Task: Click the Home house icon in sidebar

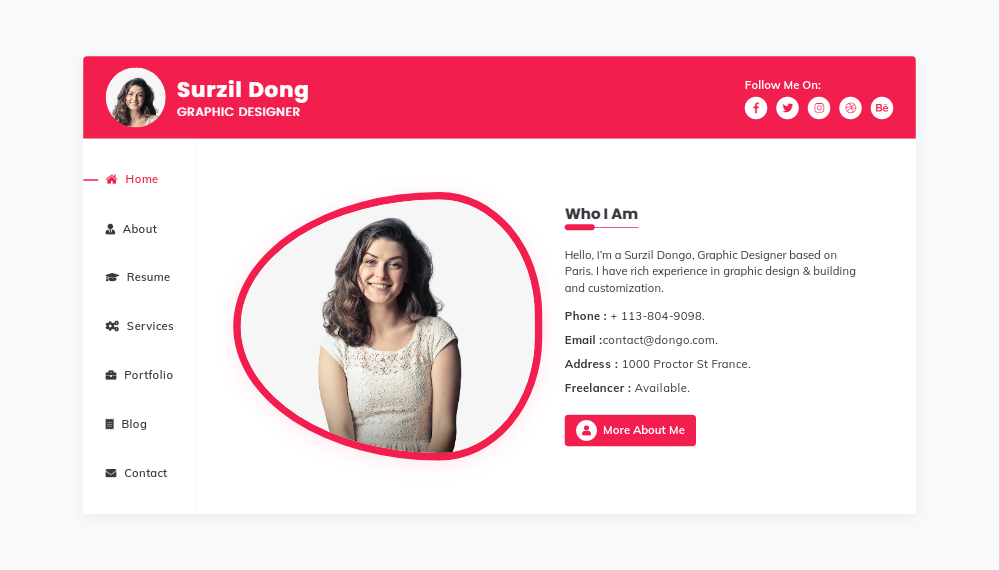Action: pos(112,180)
